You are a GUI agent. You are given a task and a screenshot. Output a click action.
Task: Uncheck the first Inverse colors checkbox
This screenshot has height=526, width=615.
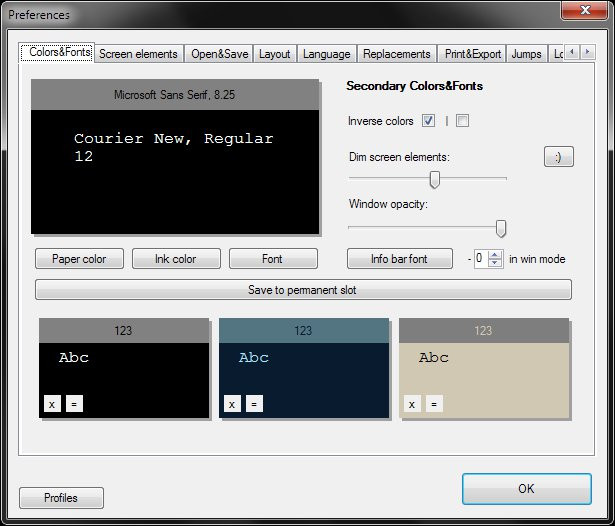click(428, 120)
